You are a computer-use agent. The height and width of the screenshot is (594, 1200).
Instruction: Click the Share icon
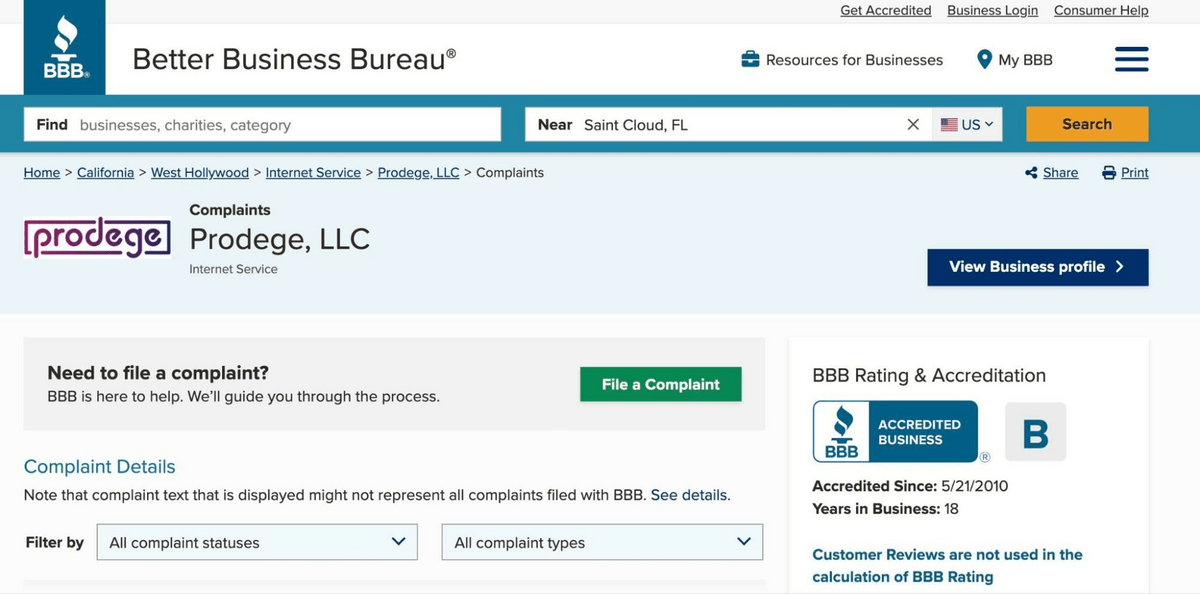1031,173
